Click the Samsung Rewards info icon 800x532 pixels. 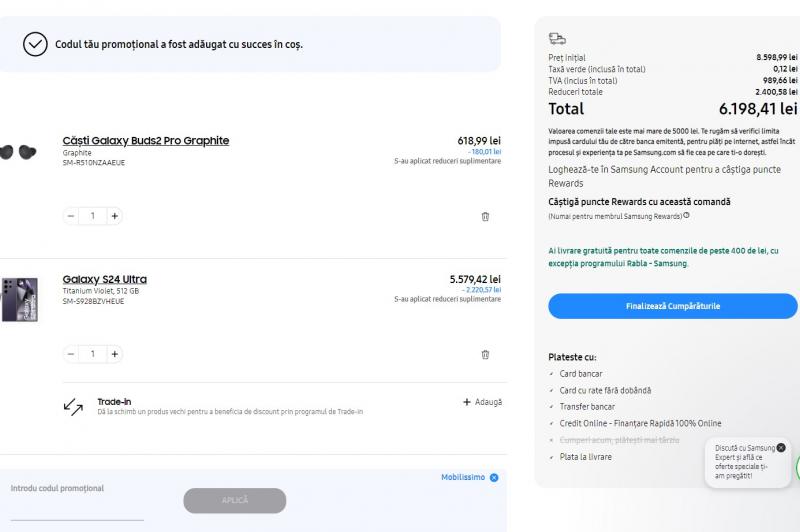(686, 216)
